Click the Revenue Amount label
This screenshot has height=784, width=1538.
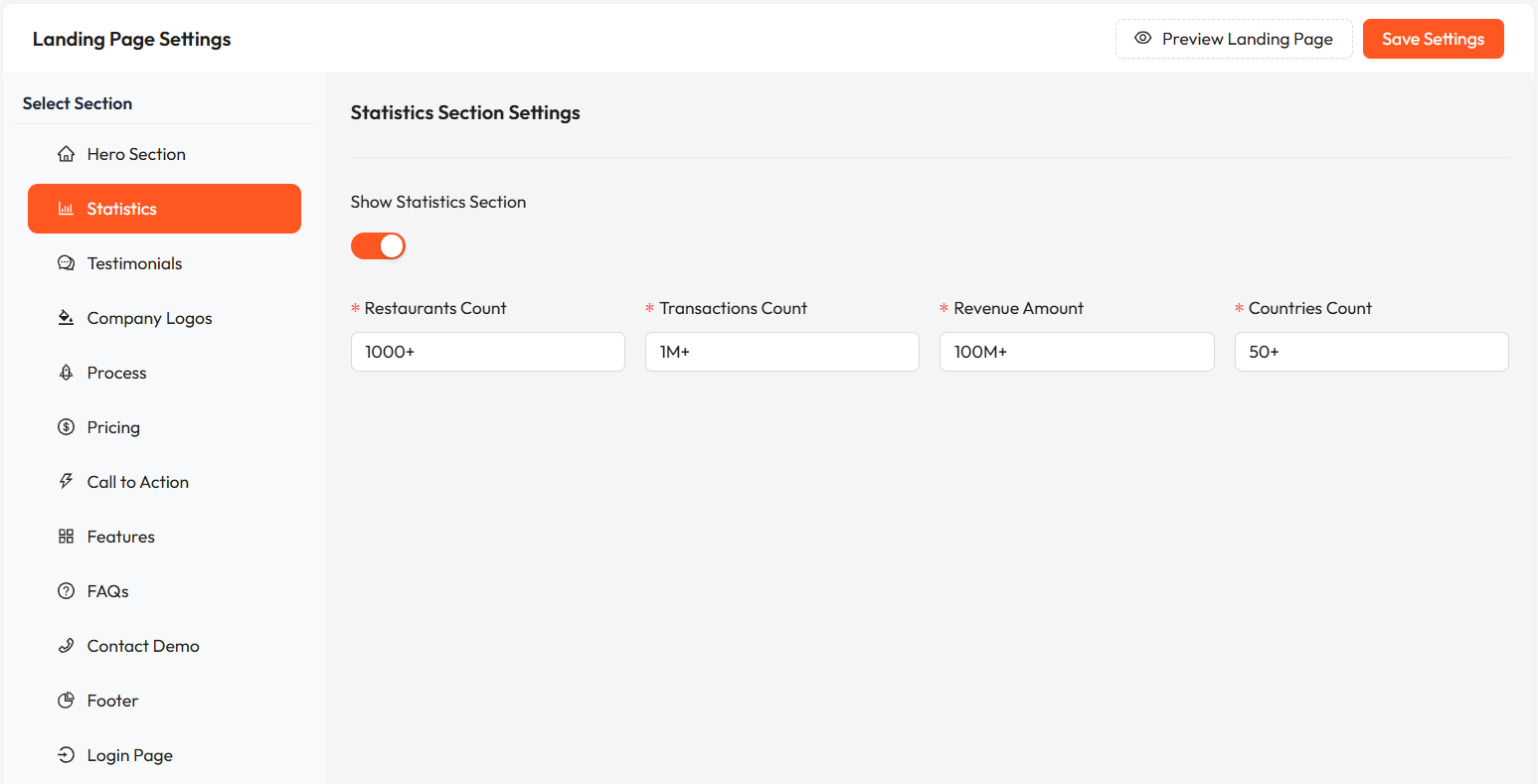click(x=1019, y=308)
